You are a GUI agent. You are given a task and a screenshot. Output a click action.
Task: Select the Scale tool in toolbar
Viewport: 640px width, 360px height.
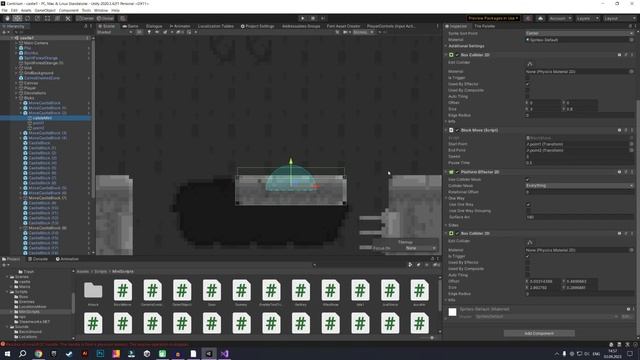[38, 18]
